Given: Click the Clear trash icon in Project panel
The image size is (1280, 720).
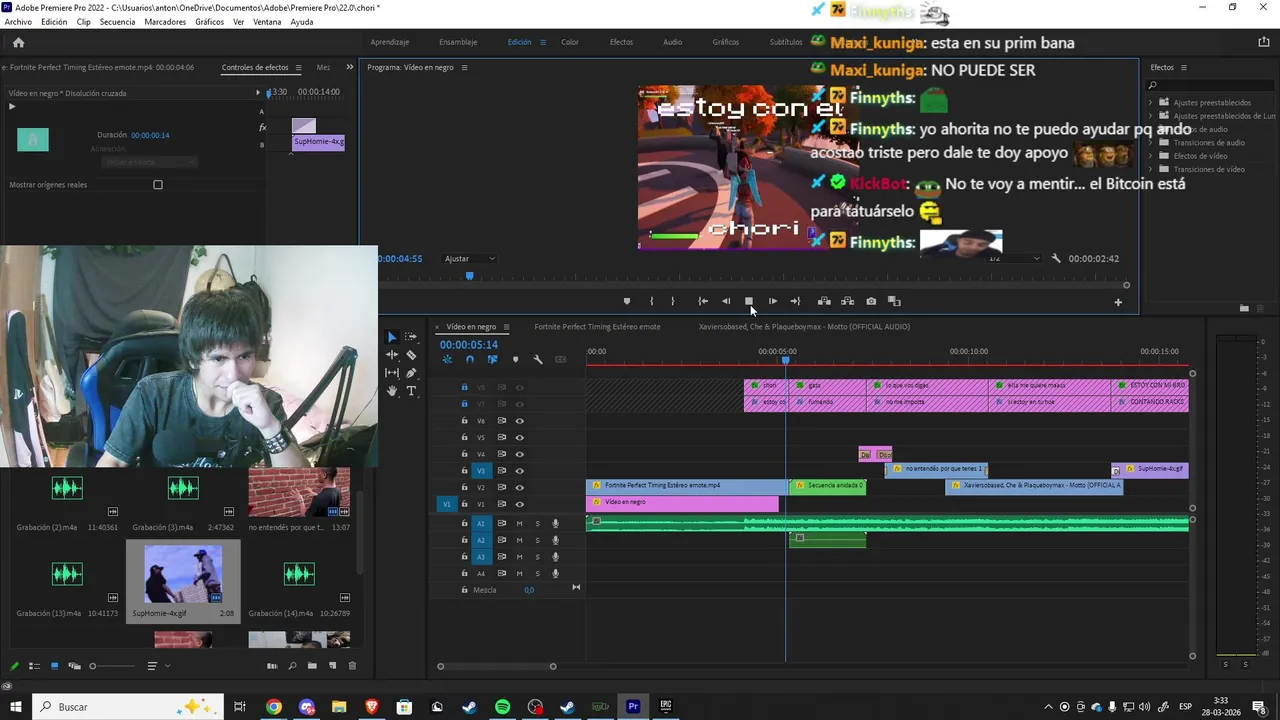Looking at the screenshot, I should (352, 666).
